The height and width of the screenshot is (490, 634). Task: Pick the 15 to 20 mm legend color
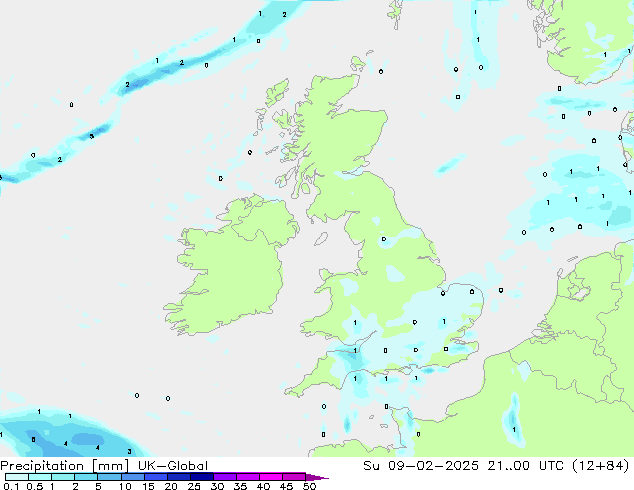[155, 477]
